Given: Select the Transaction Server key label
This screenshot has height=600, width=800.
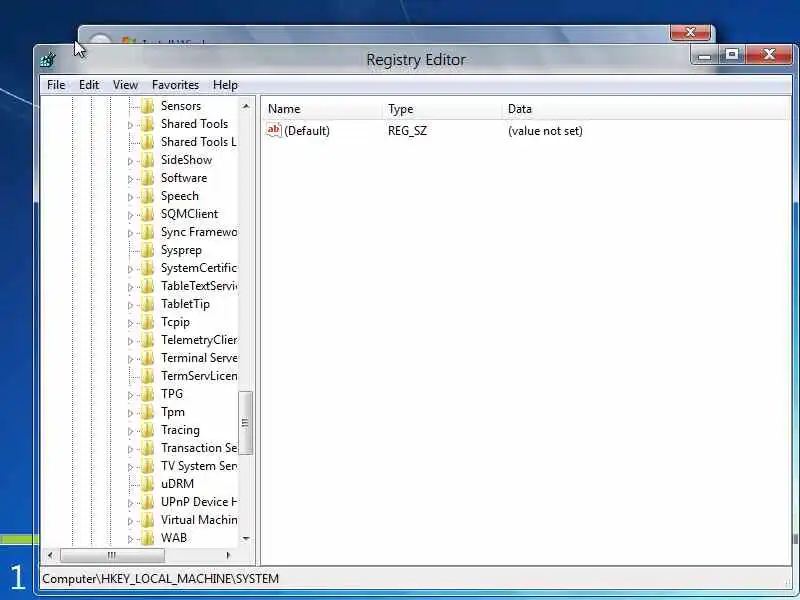Looking at the screenshot, I should click(199, 448).
